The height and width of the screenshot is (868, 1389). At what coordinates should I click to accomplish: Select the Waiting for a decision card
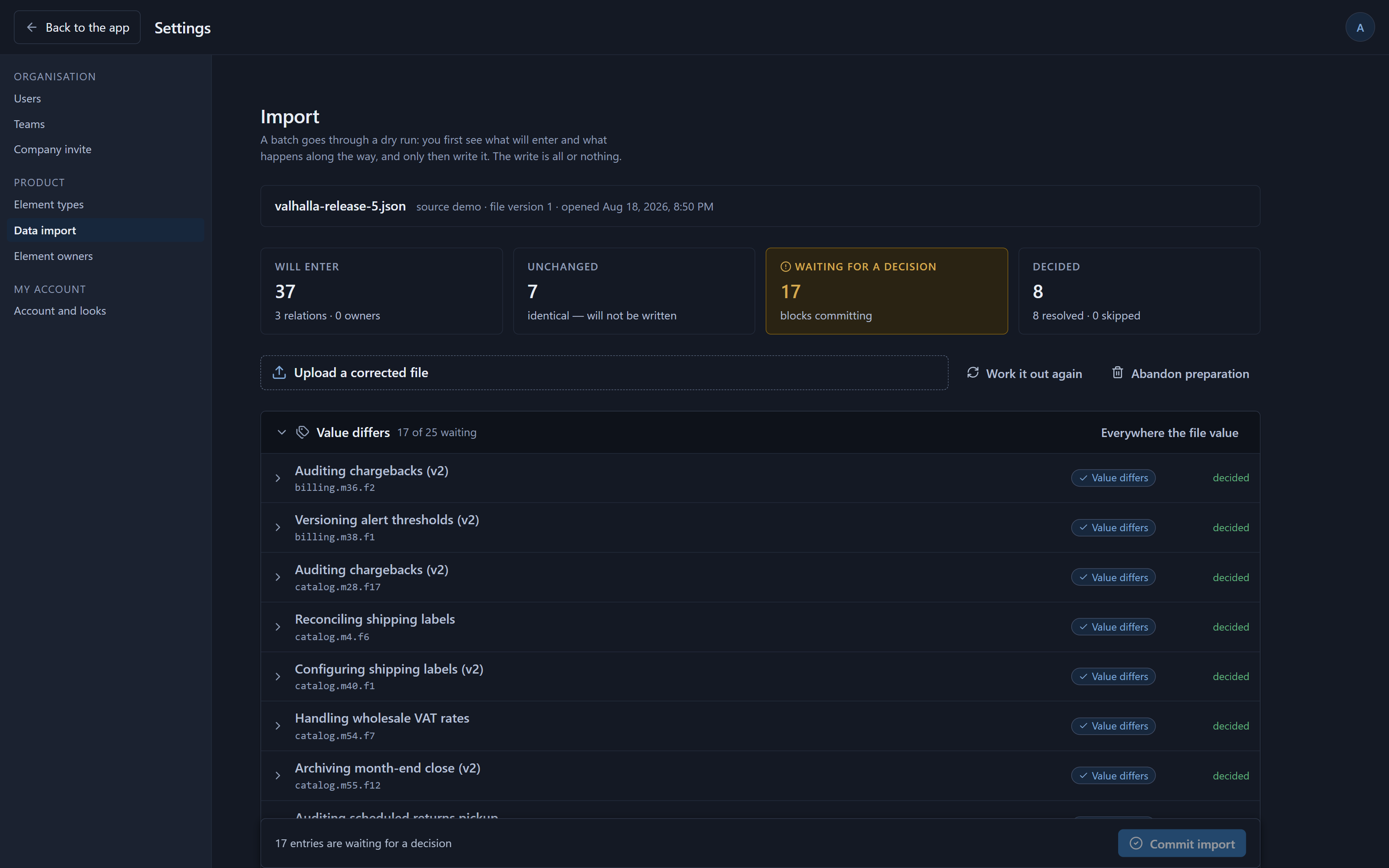[x=886, y=291]
